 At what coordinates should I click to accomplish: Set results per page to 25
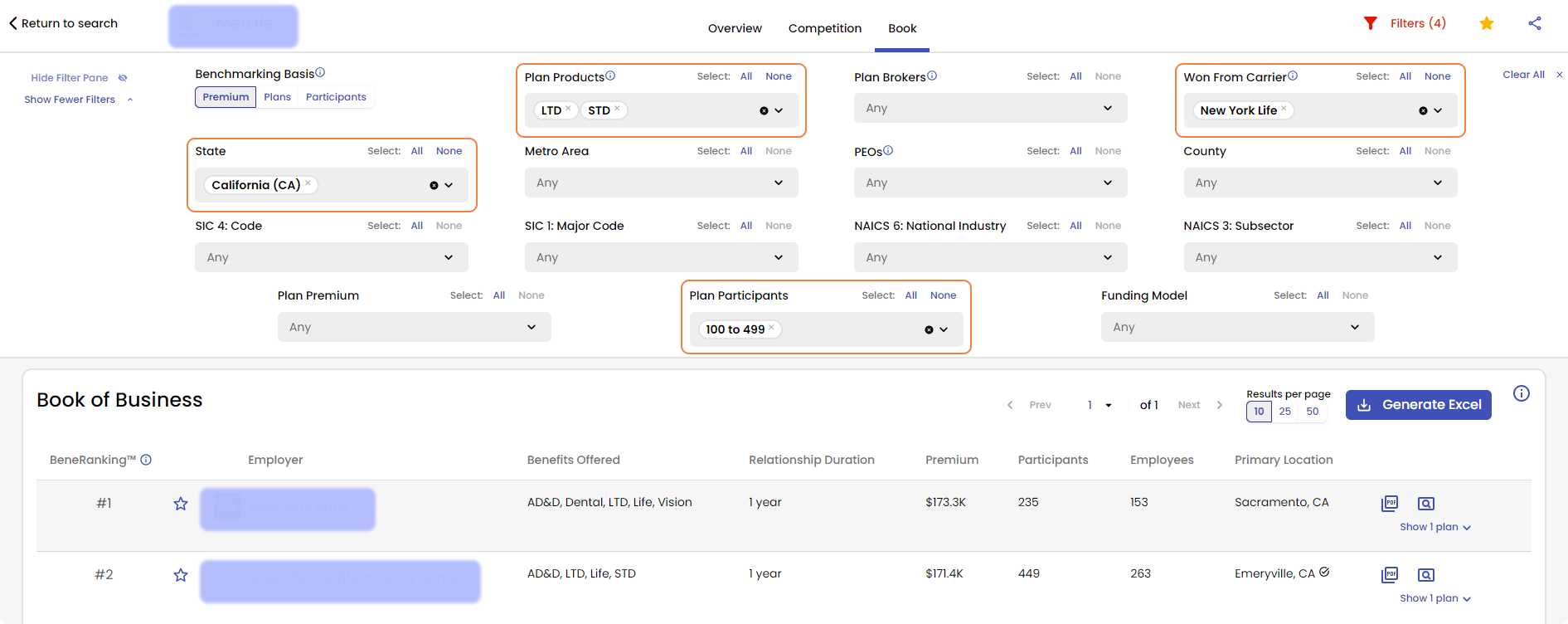[1284, 412]
